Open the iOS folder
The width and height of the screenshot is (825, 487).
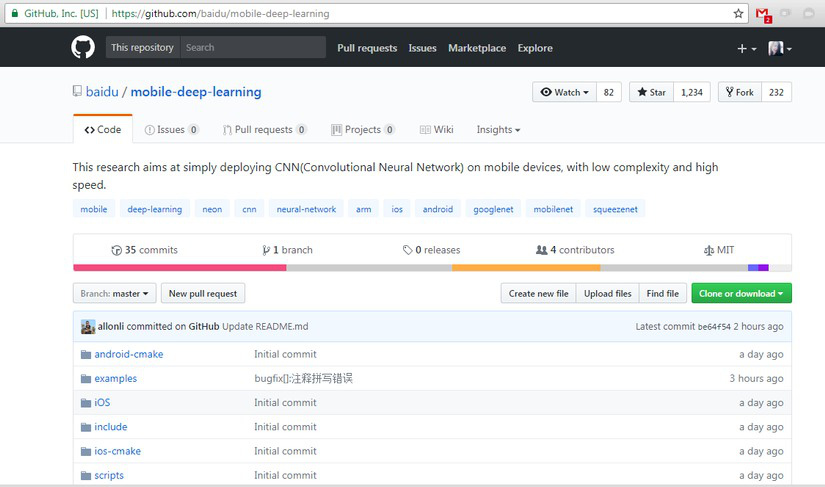pyautogui.click(x=102, y=402)
